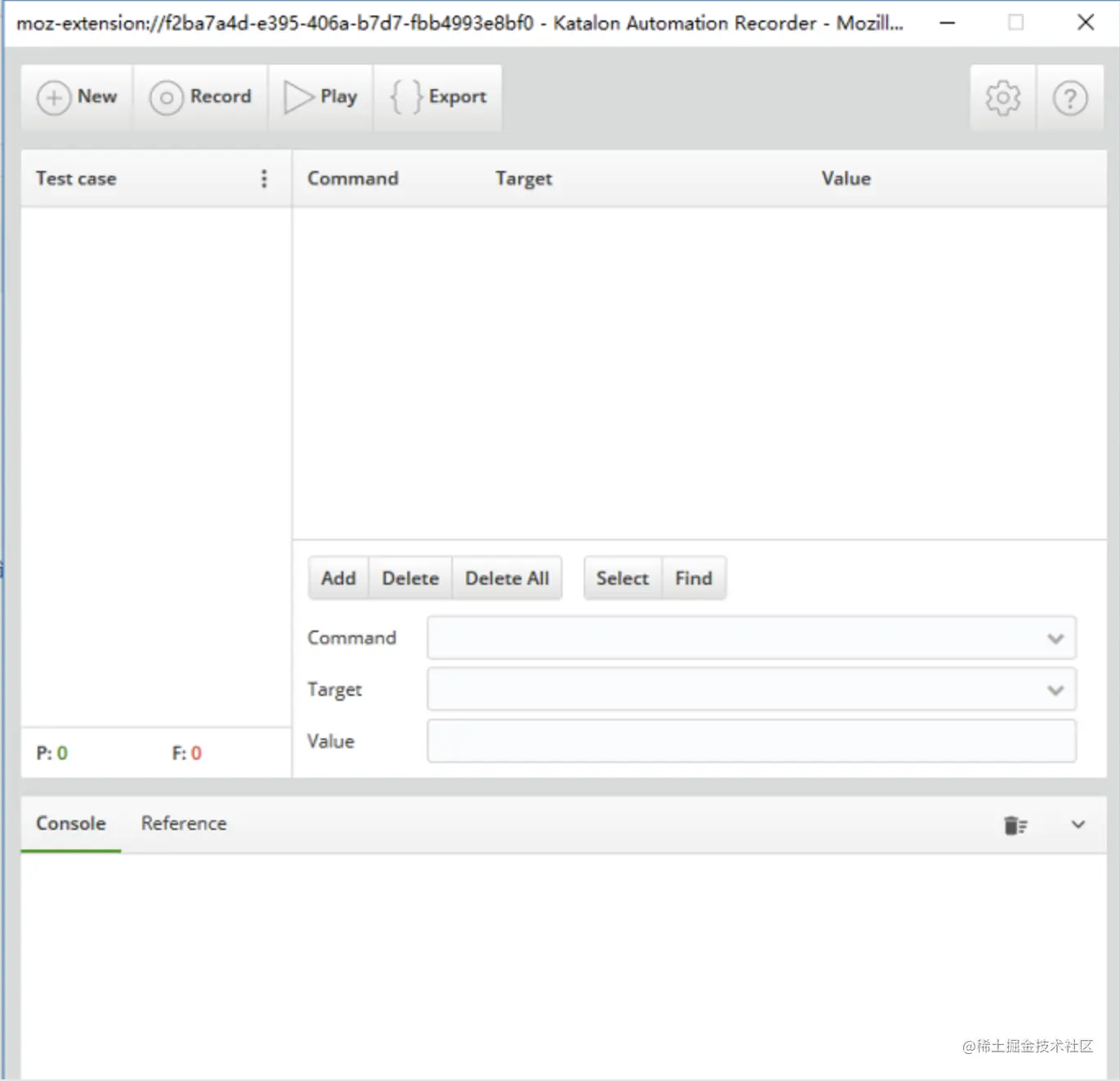Run the test with the Play button
Viewport: 1120px width, 1081px height.
(x=320, y=97)
